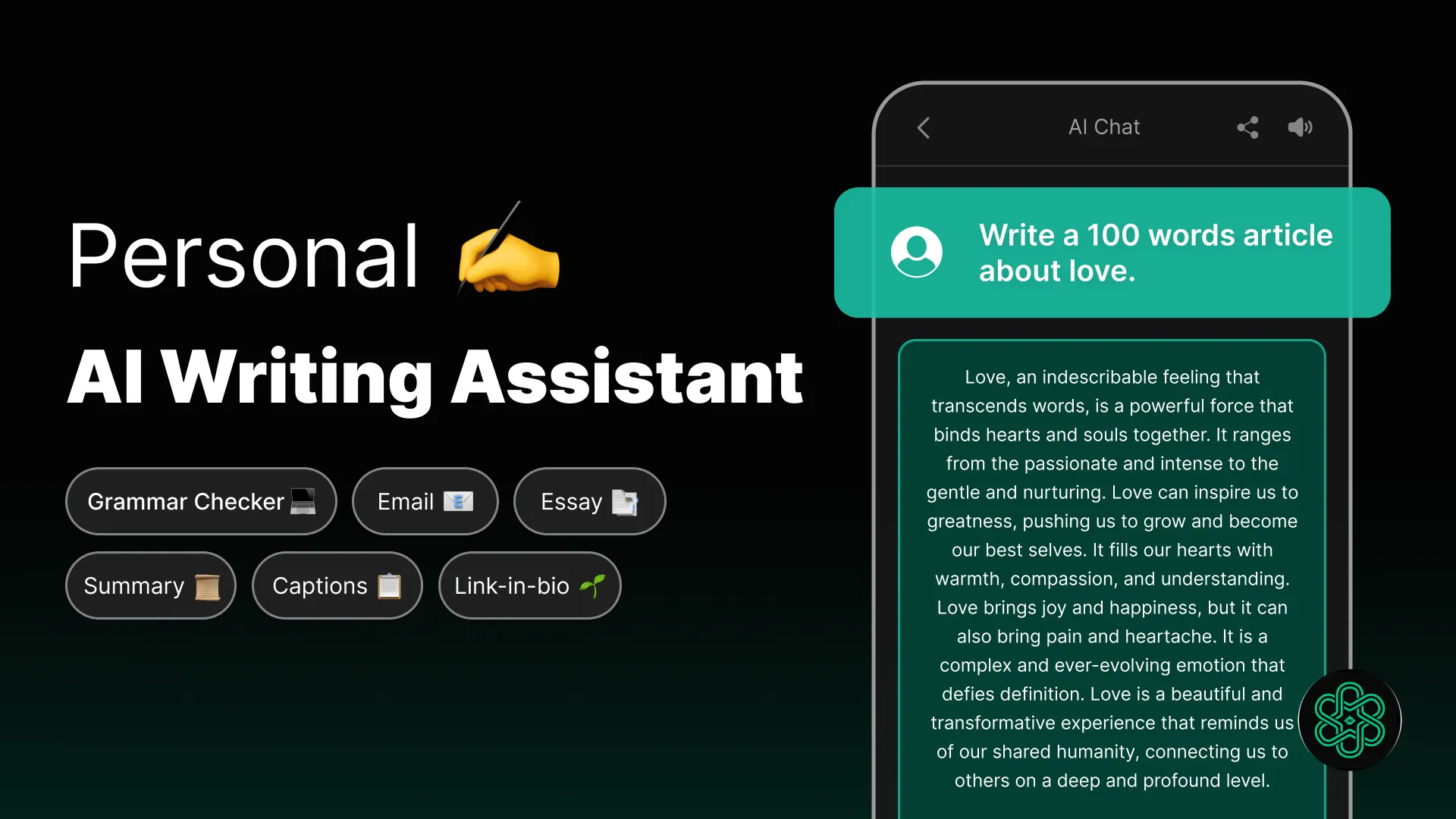
Task: Open the Essay writing tool
Action: click(x=589, y=501)
